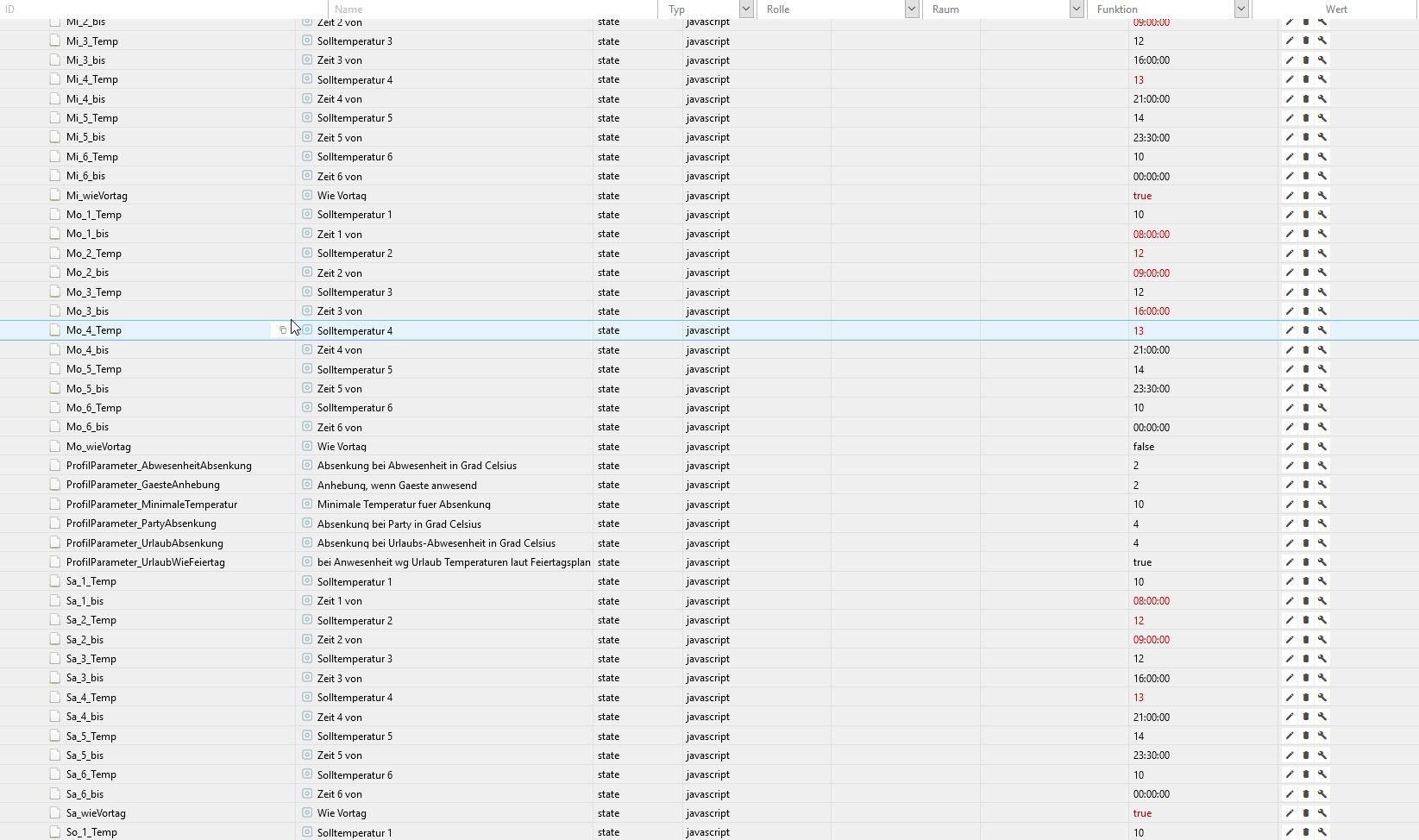1419x840 pixels.
Task: Click the true value of ProfilParameter_UrlaubWieFeiertag
Action: 1142,562
